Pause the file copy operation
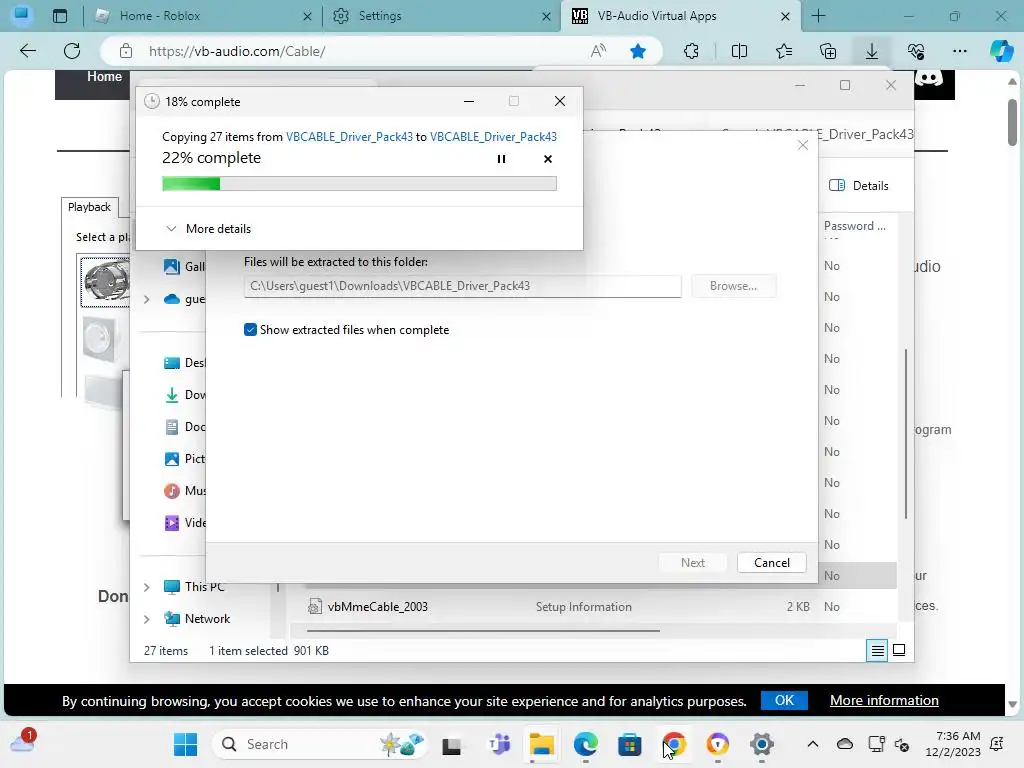The height and width of the screenshot is (768, 1024). tap(501, 159)
